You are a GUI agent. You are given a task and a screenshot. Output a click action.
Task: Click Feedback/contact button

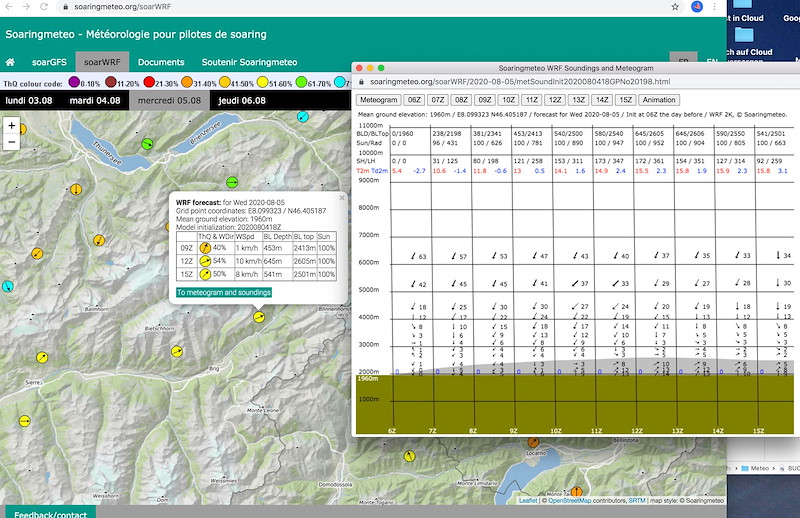pyautogui.click(x=51, y=513)
